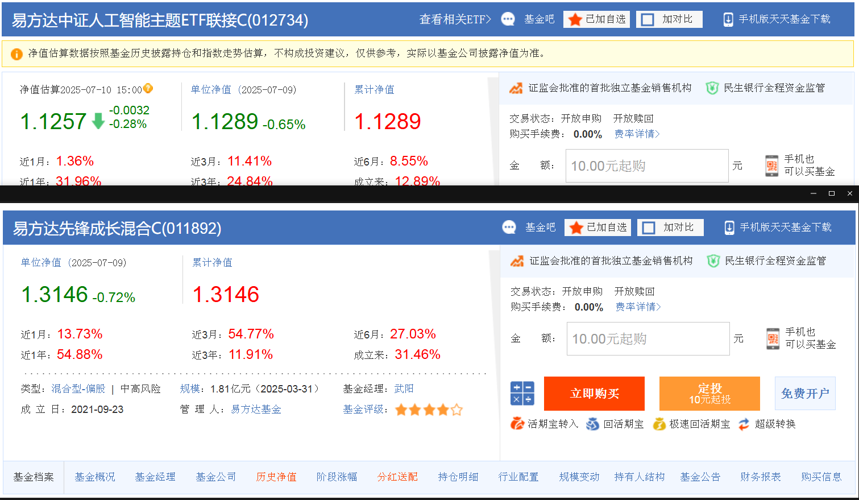Open the 混合型-偏股 type link
The height and width of the screenshot is (500, 859).
(x=78, y=389)
